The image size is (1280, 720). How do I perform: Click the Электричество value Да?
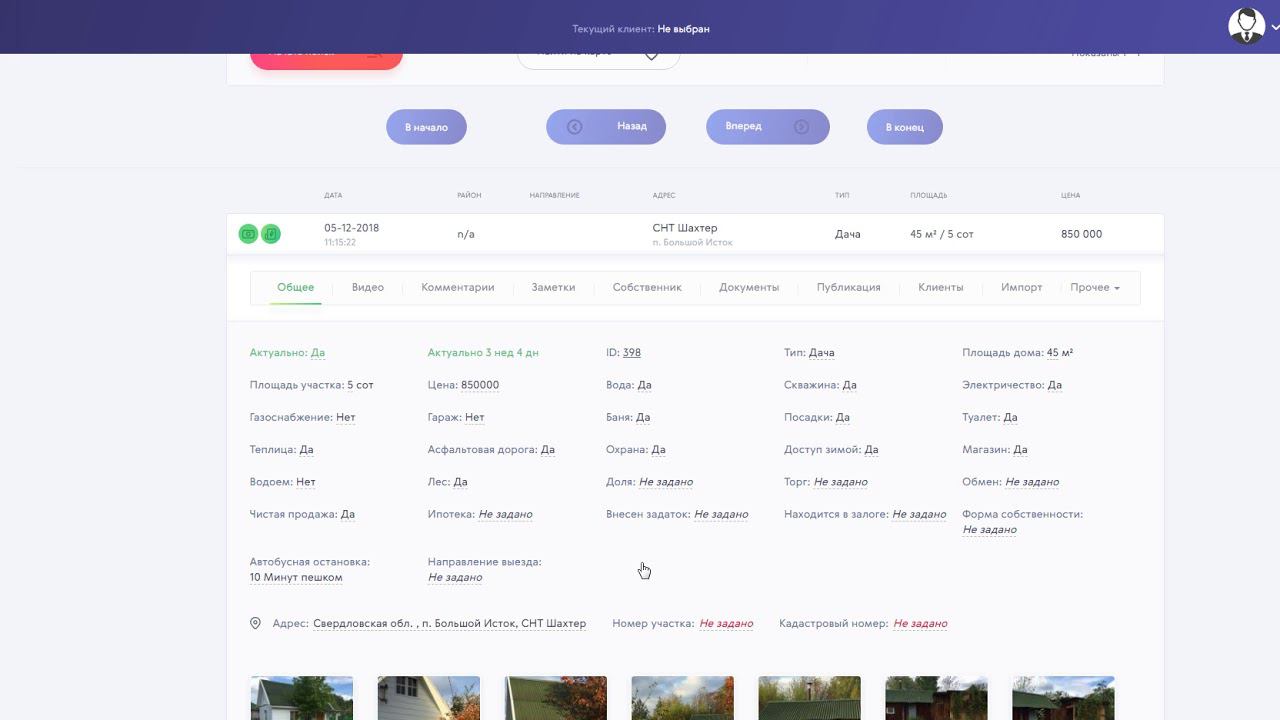(x=1055, y=385)
